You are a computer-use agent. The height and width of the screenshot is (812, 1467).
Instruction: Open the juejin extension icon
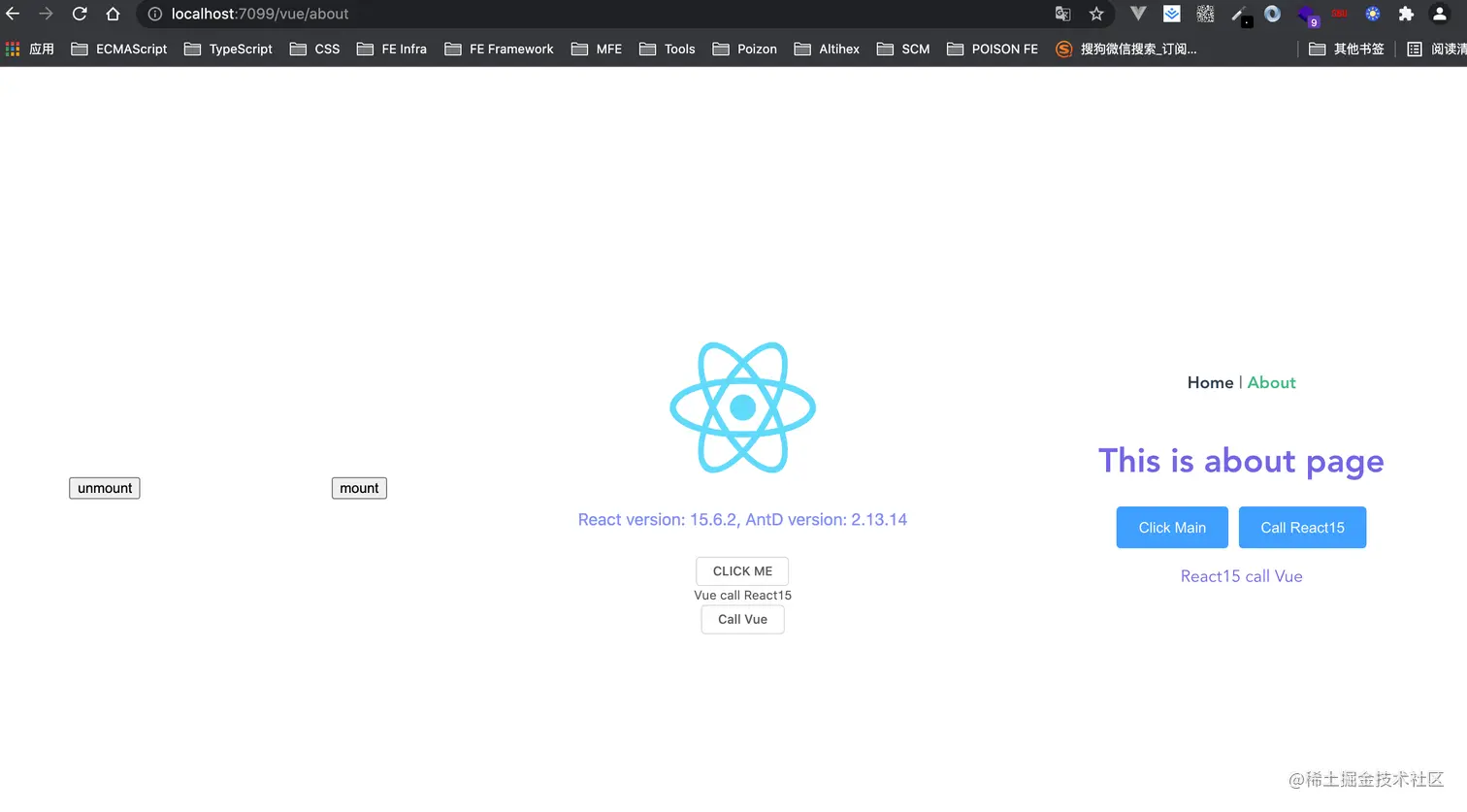pyautogui.click(x=1172, y=14)
